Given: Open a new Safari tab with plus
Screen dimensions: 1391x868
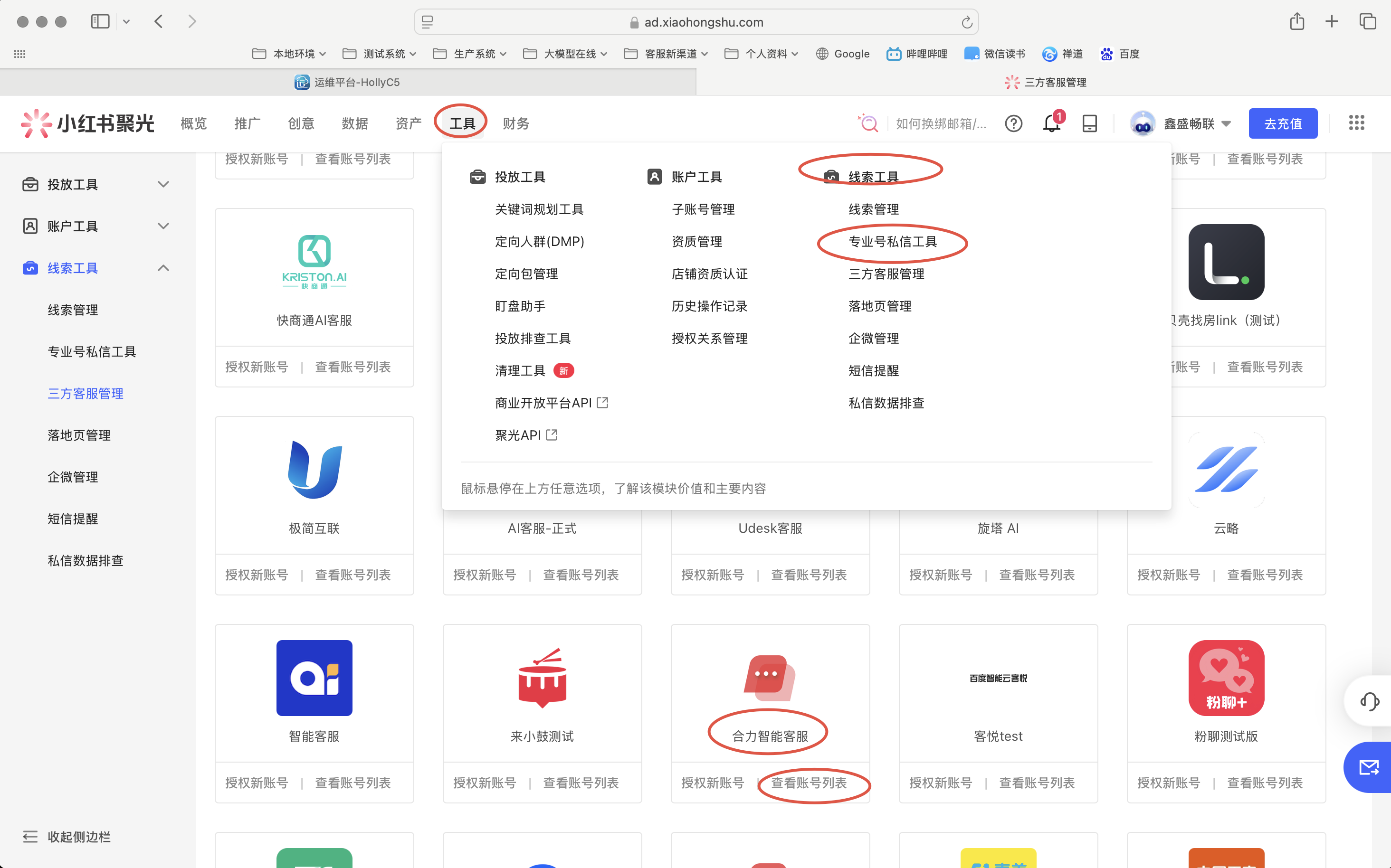Looking at the screenshot, I should [x=1332, y=22].
